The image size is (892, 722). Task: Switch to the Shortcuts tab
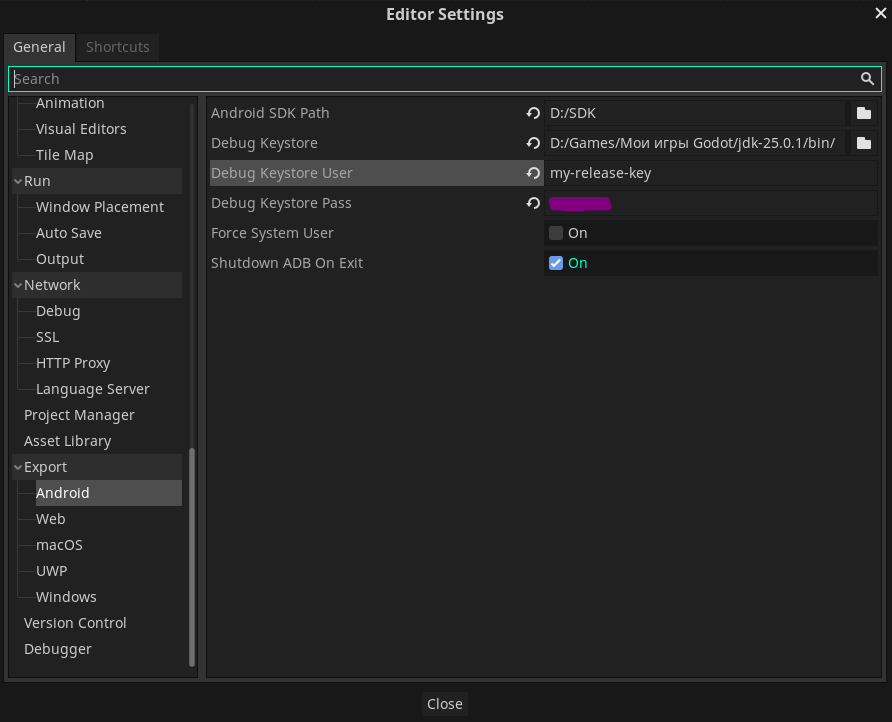click(117, 47)
